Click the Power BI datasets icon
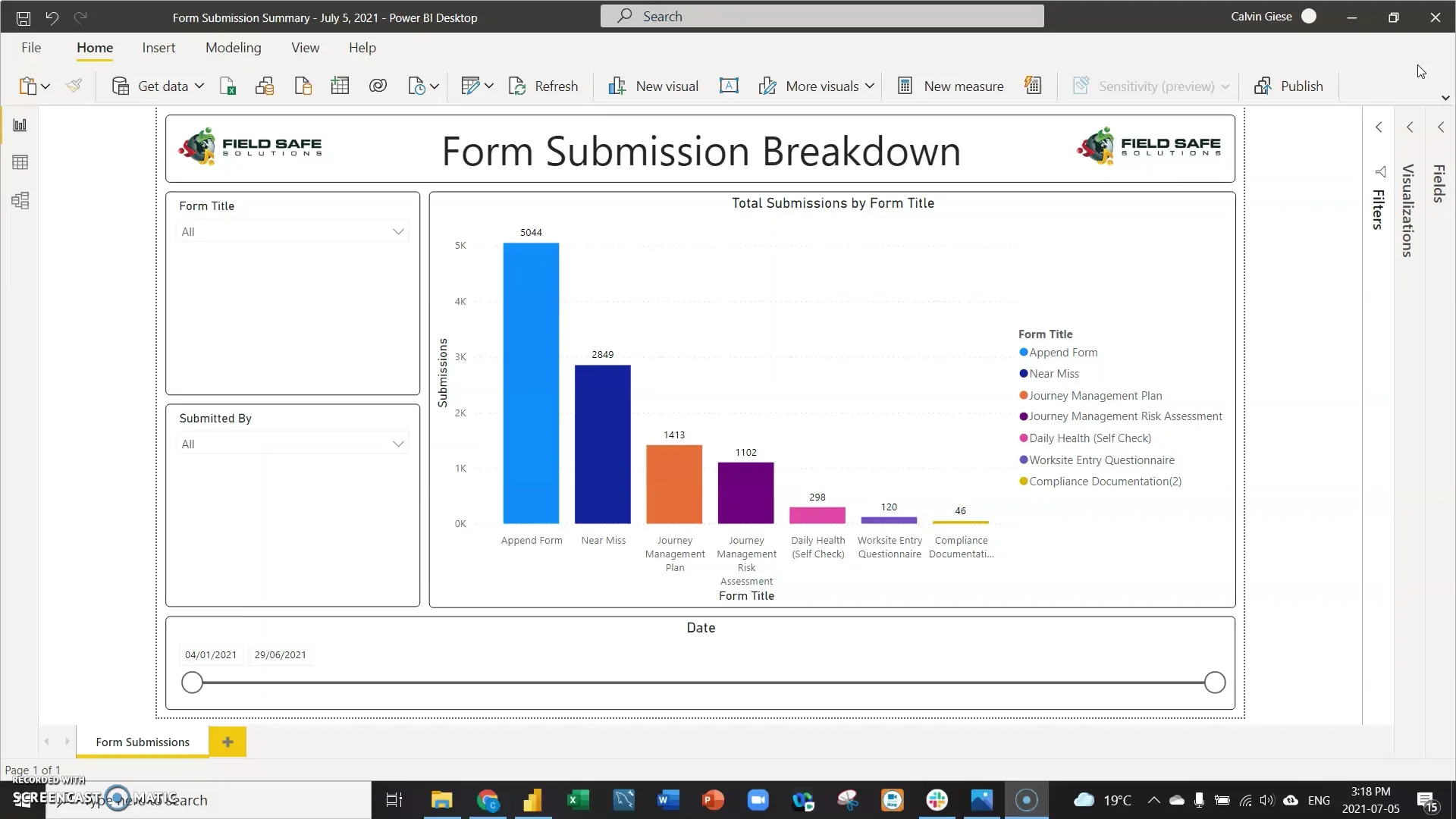Viewport: 1456px width, 819px height. tap(265, 86)
